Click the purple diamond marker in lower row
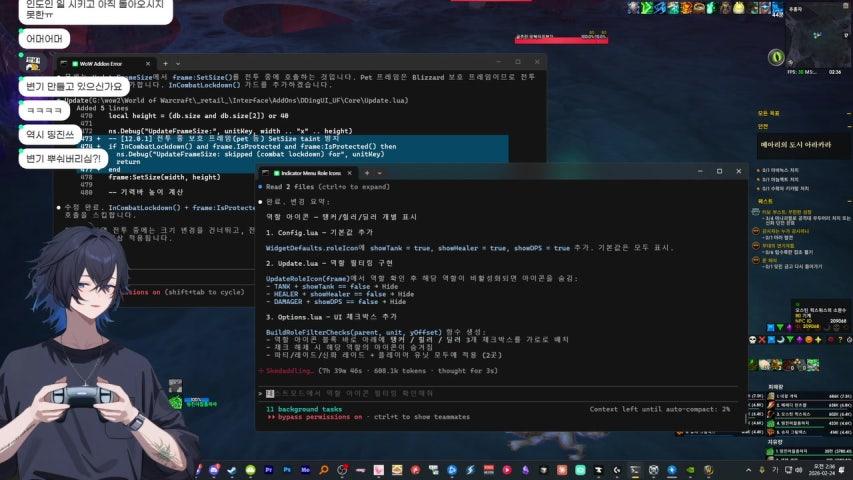The width and height of the screenshot is (853, 480). 800,340
